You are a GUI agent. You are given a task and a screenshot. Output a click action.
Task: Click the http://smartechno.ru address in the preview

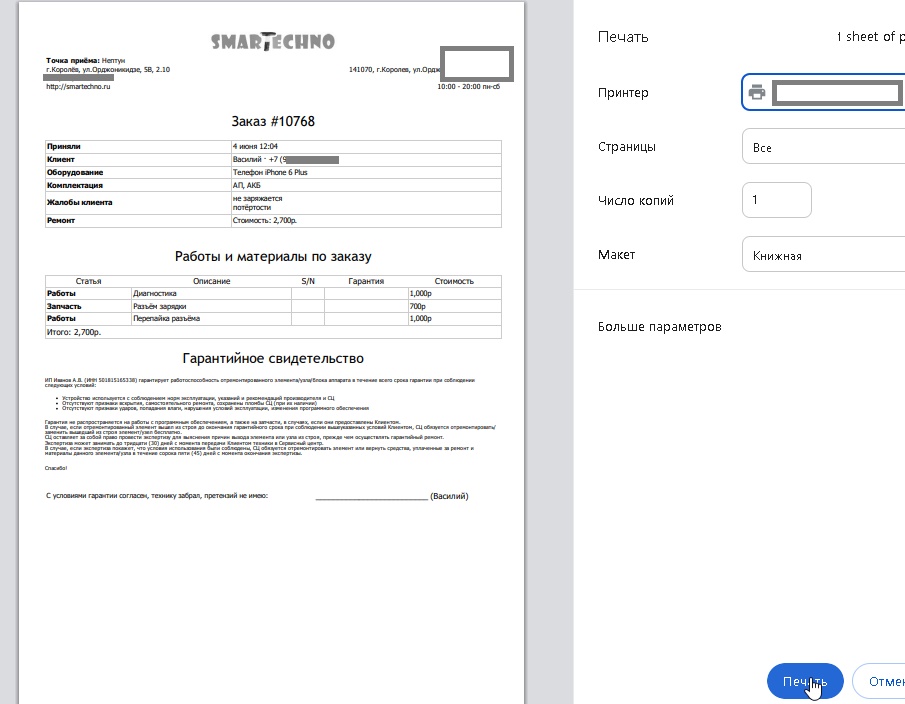pyautogui.click(x=78, y=87)
